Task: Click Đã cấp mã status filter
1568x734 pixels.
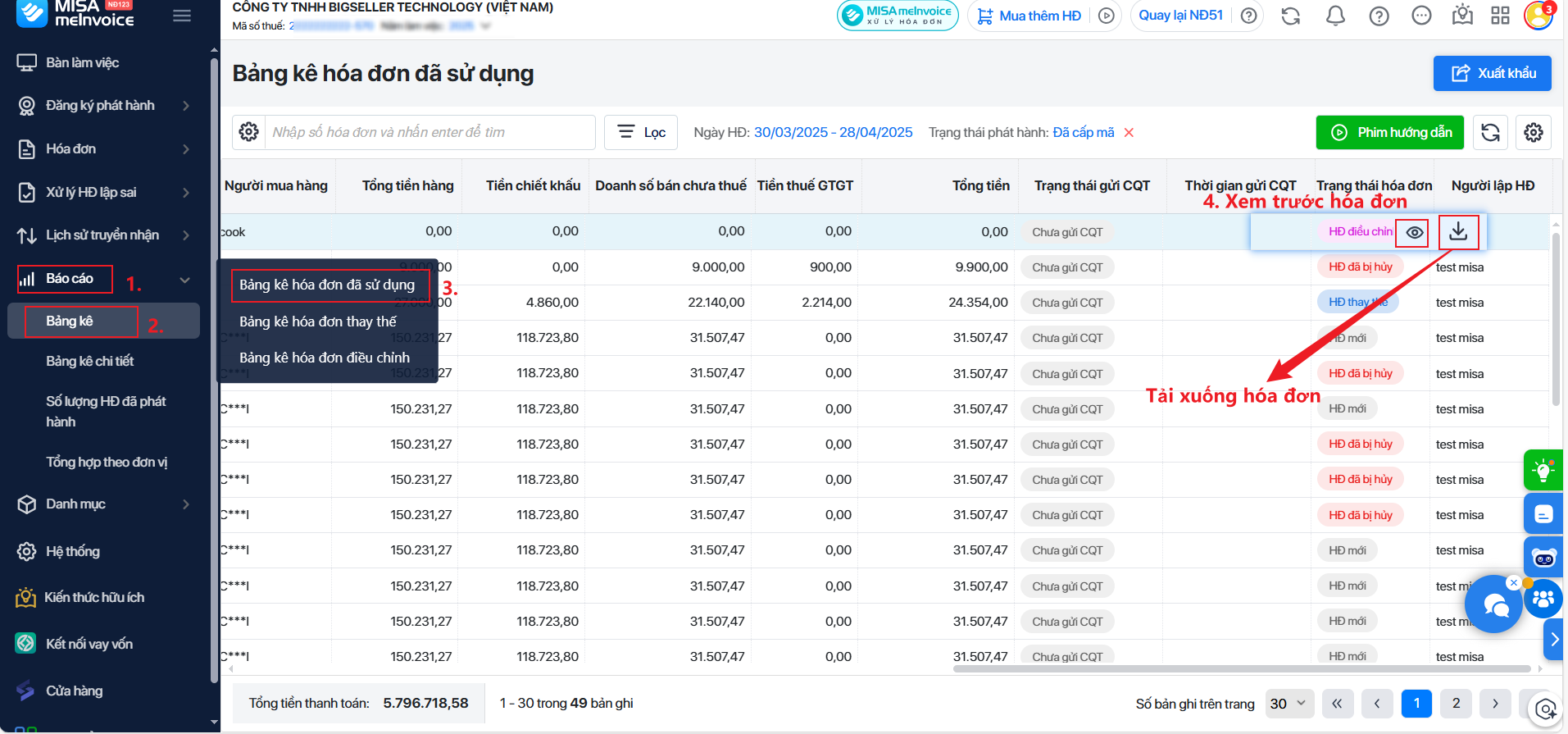Action: (x=1083, y=132)
